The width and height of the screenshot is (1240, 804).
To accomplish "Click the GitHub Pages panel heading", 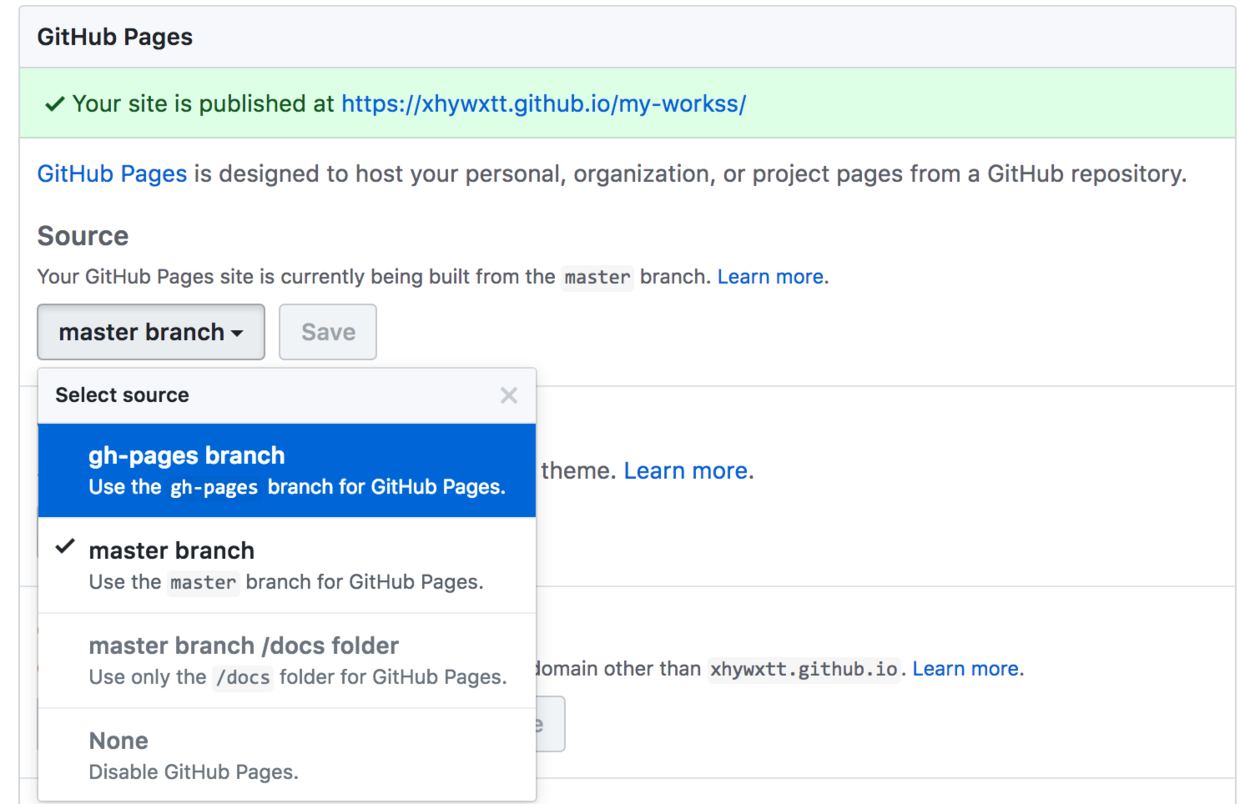I will (x=115, y=37).
